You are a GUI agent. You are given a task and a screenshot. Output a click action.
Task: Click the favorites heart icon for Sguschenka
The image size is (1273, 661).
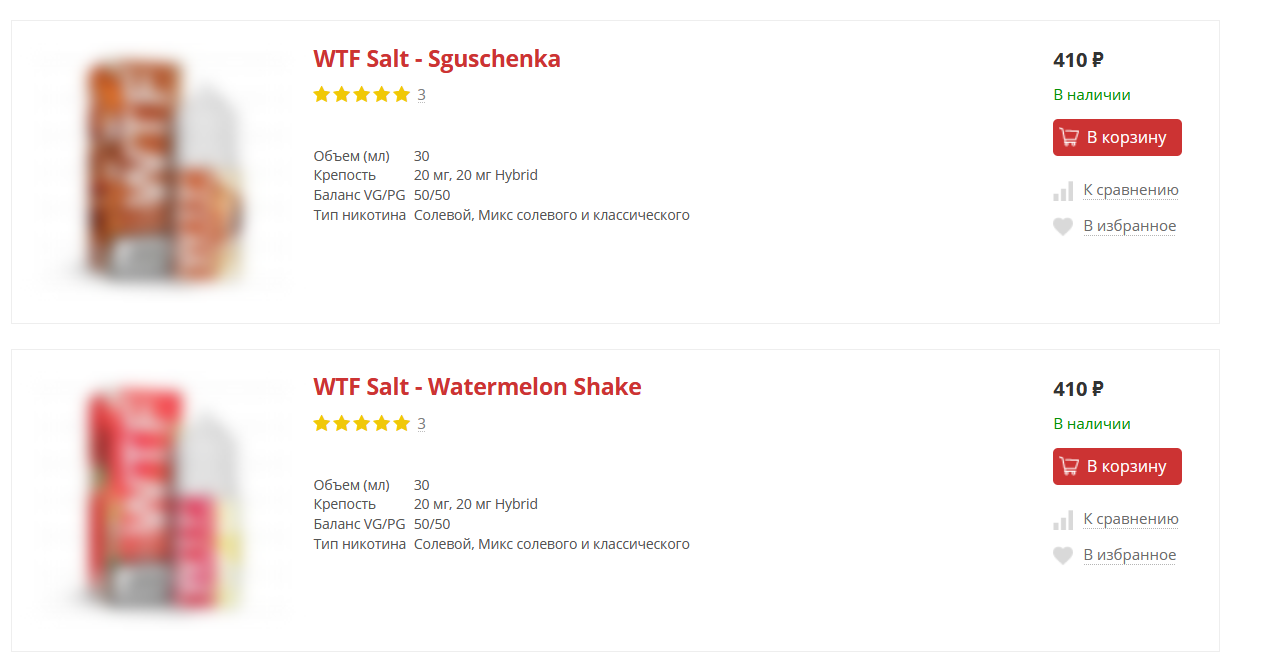pos(1063,227)
